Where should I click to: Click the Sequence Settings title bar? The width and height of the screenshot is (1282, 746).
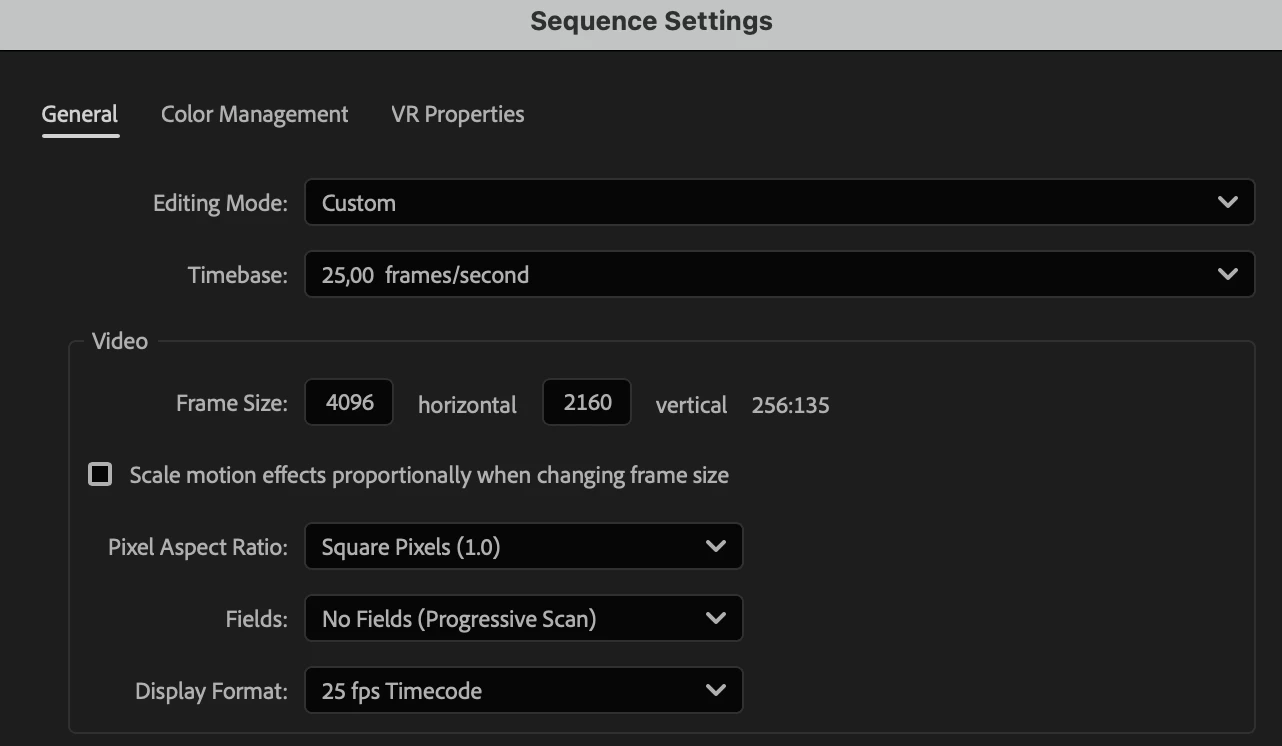[651, 22]
